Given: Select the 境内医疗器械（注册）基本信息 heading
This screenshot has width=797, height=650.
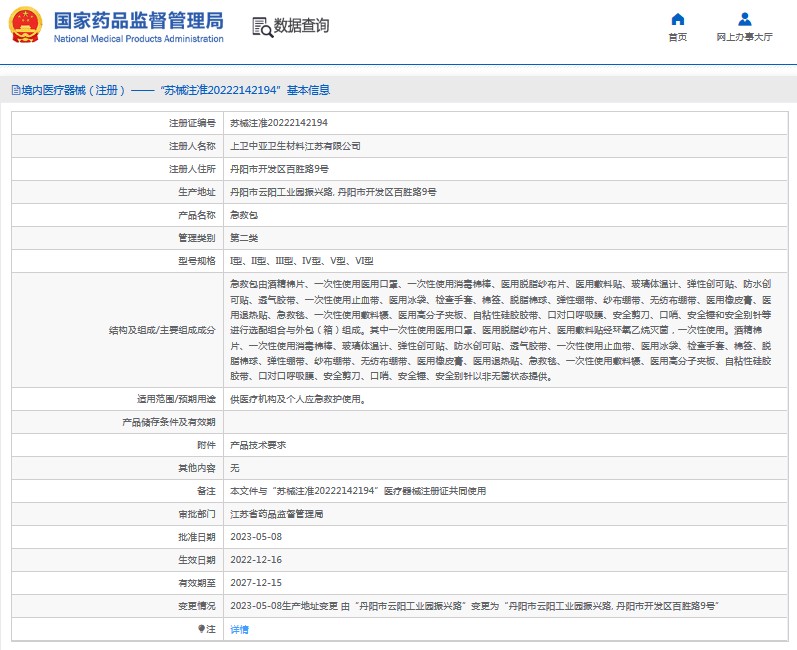Looking at the screenshot, I should coord(171,90).
